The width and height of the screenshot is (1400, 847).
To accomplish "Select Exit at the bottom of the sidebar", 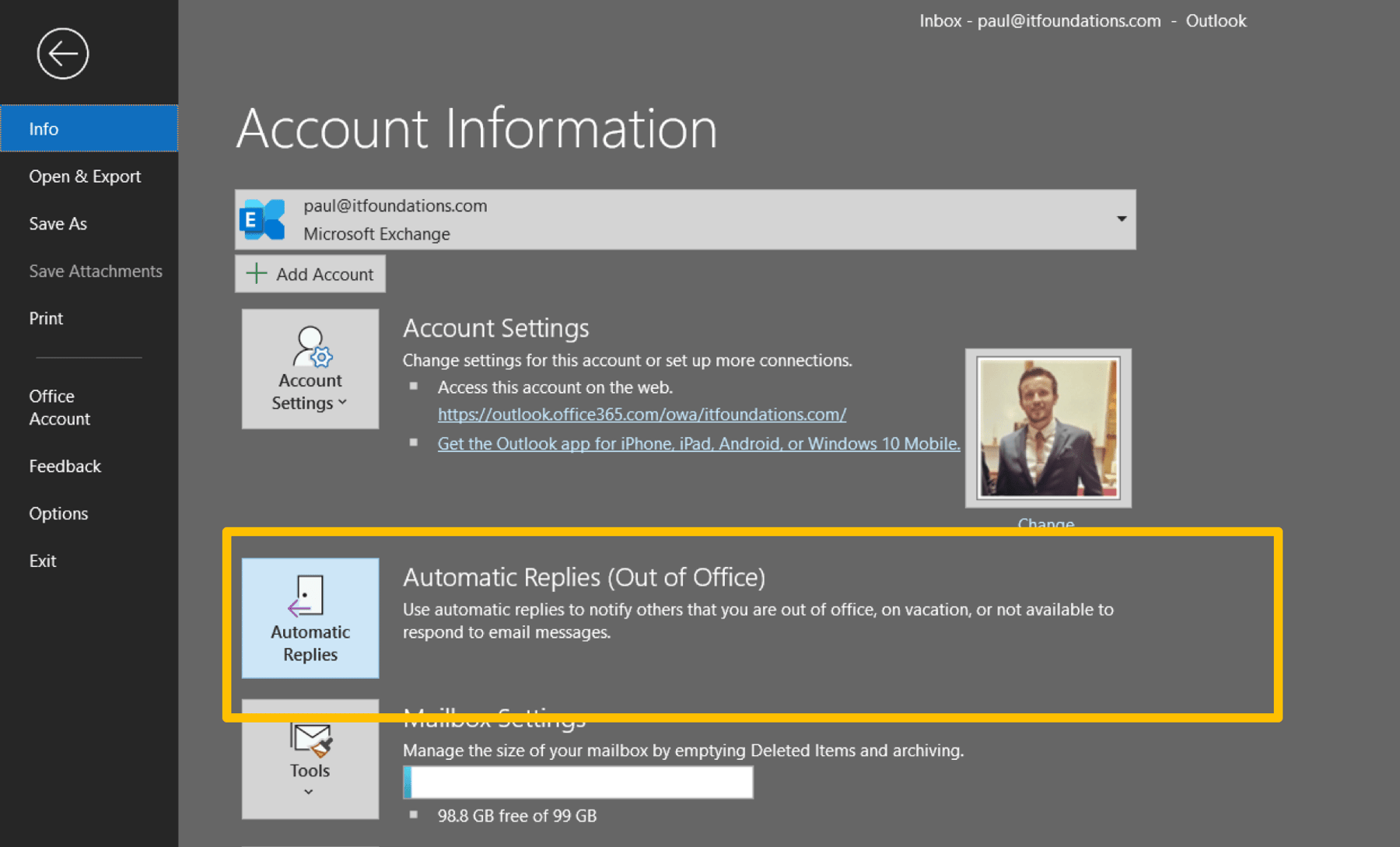I will click(42, 560).
